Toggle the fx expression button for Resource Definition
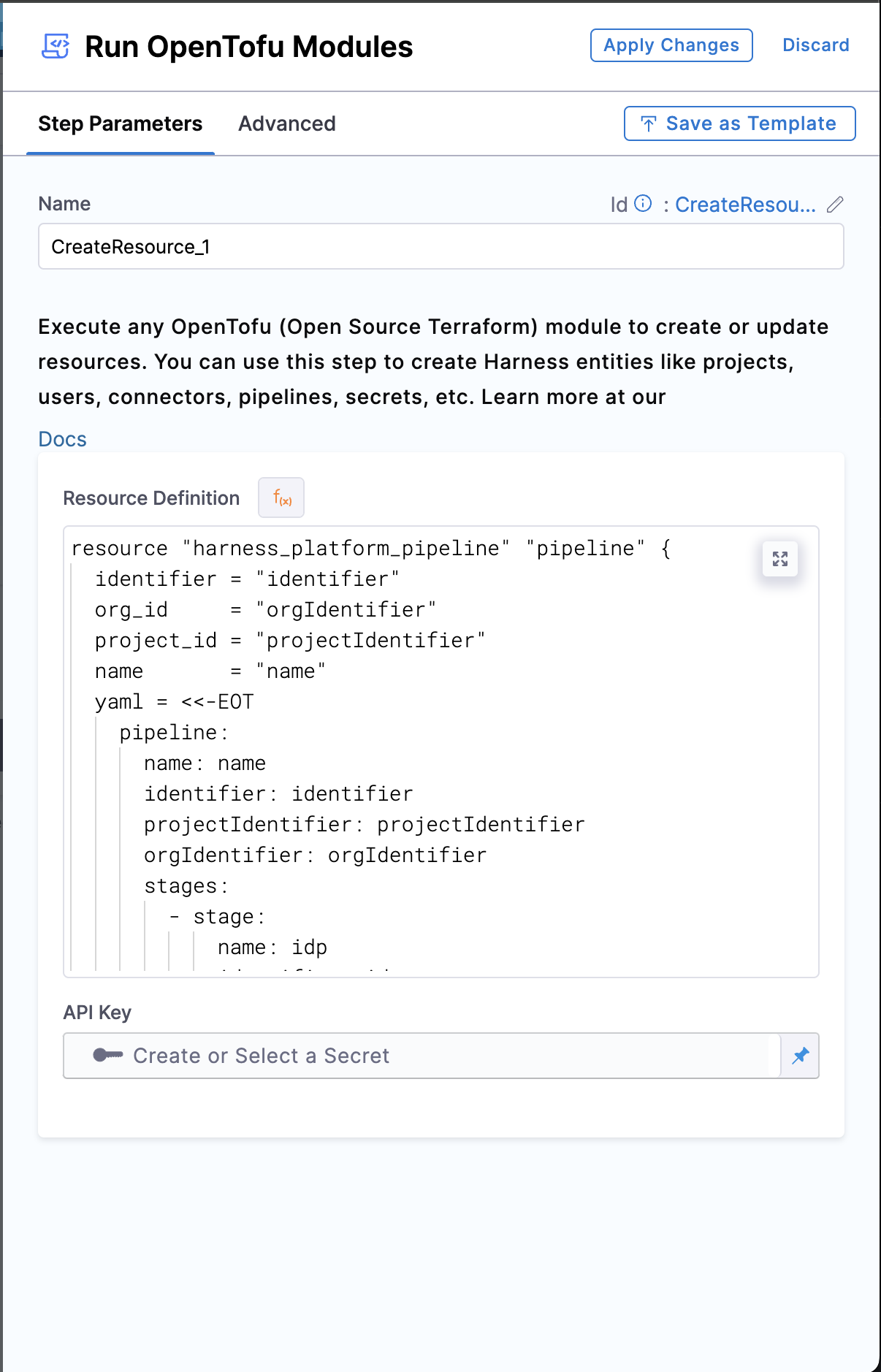This screenshot has height=1372, width=881. [281, 498]
